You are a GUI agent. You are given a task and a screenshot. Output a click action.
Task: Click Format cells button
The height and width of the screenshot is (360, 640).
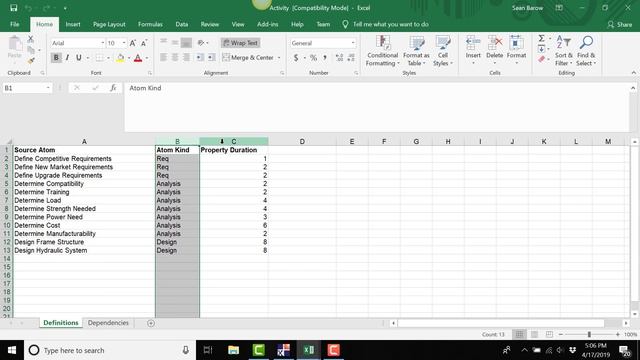point(516,51)
